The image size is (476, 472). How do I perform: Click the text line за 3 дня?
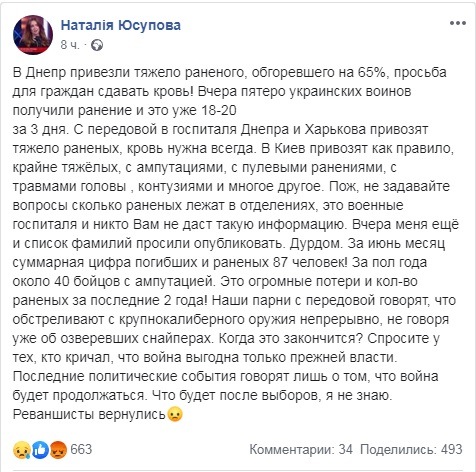[220, 129]
